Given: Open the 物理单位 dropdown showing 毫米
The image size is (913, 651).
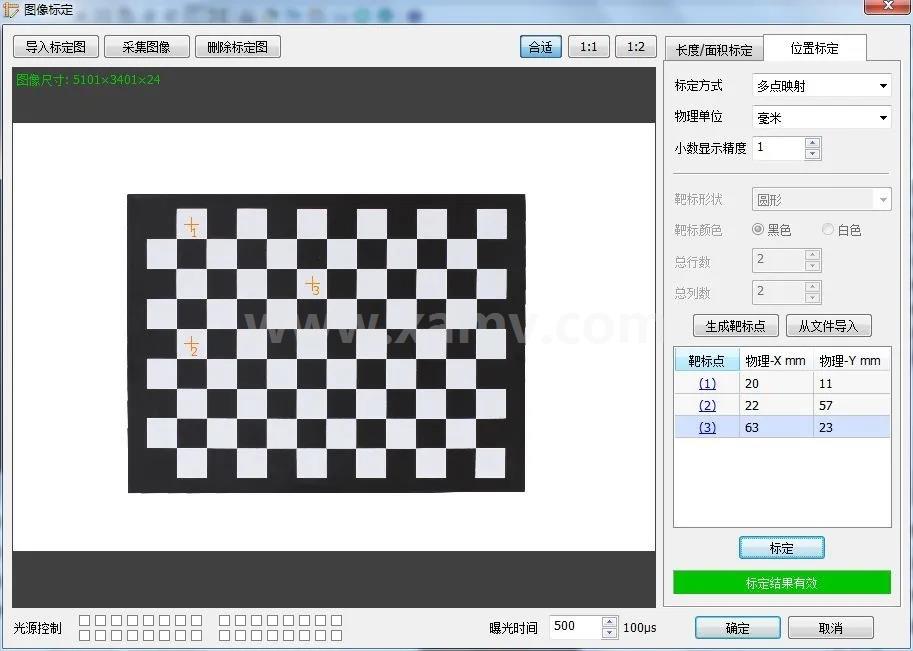Looking at the screenshot, I should 821,118.
